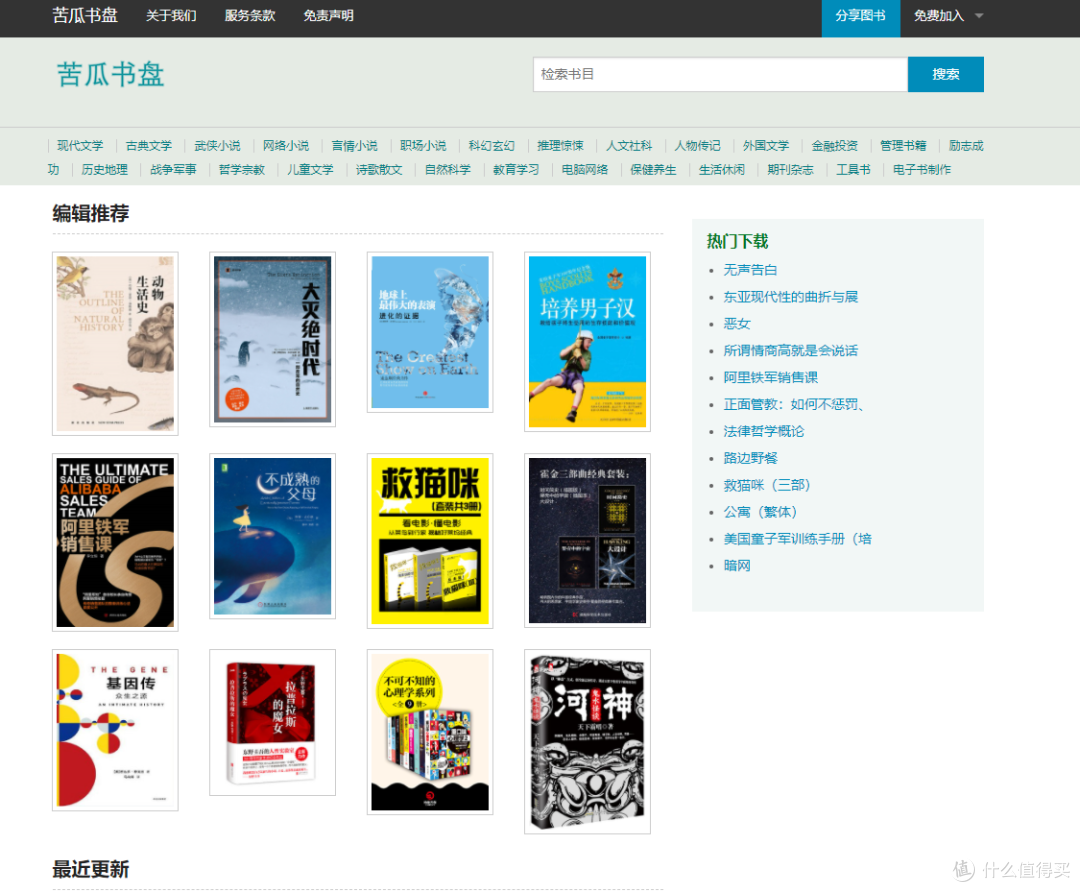The width and height of the screenshot is (1080, 892).
Task: Open the 地球上最伟大的表演 book cover
Action: pos(430,332)
